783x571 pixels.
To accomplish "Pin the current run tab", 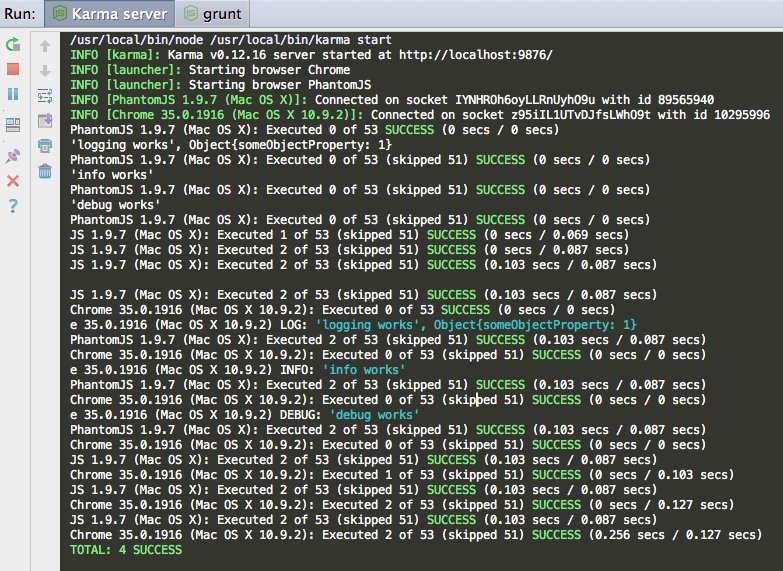I will [x=13, y=156].
